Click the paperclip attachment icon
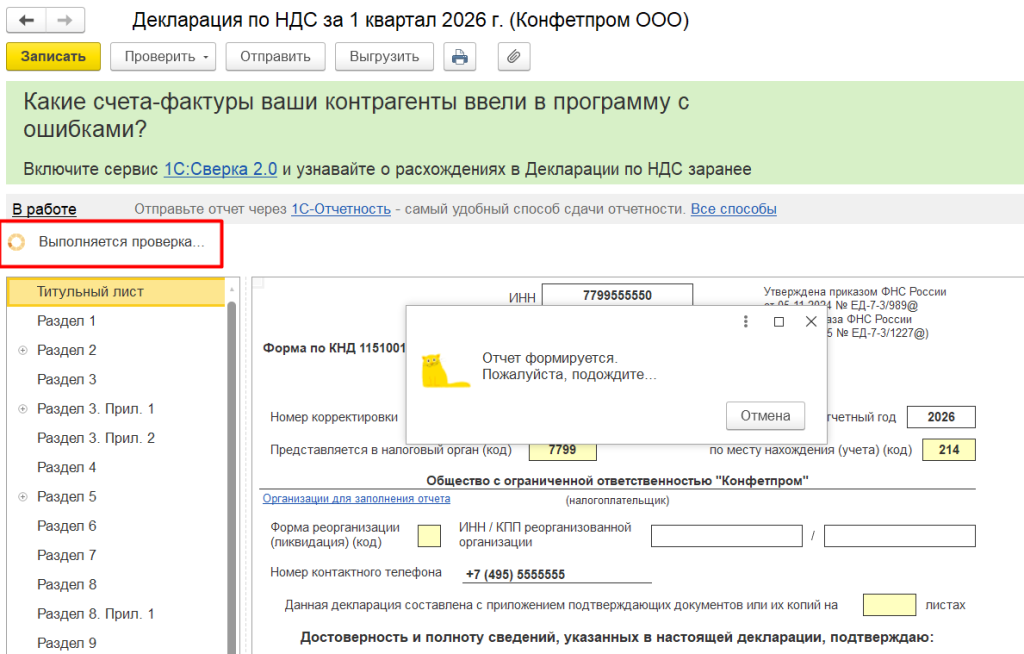1024x654 pixels. coord(513,57)
